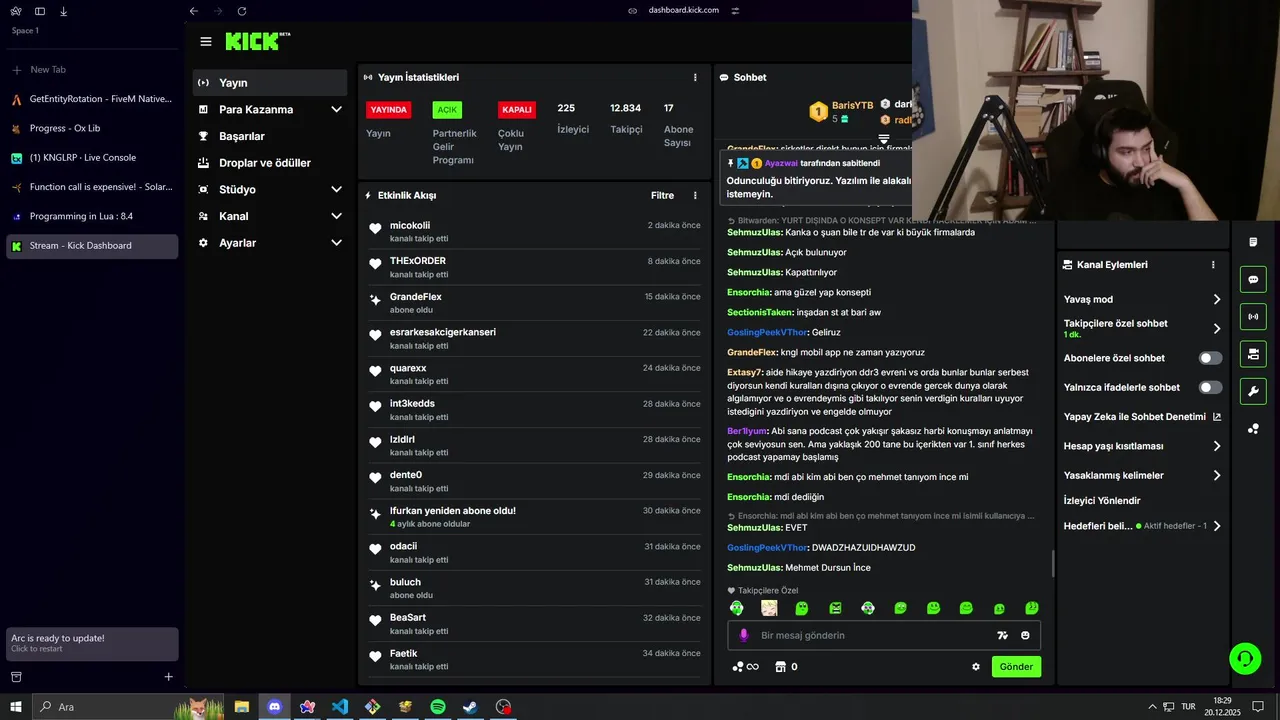
Task: Open Yavaş mod settings
Action: 1142,299
